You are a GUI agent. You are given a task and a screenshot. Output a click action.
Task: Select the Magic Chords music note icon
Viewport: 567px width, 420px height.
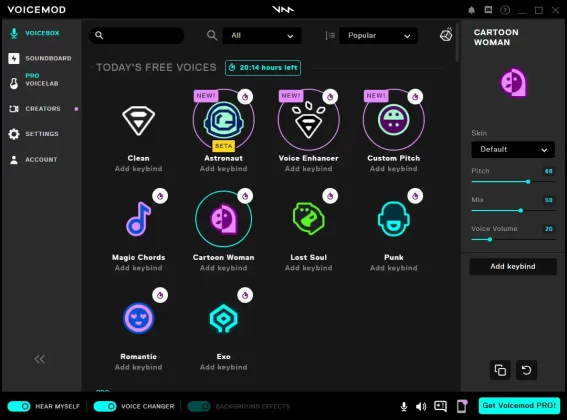(138, 219)
